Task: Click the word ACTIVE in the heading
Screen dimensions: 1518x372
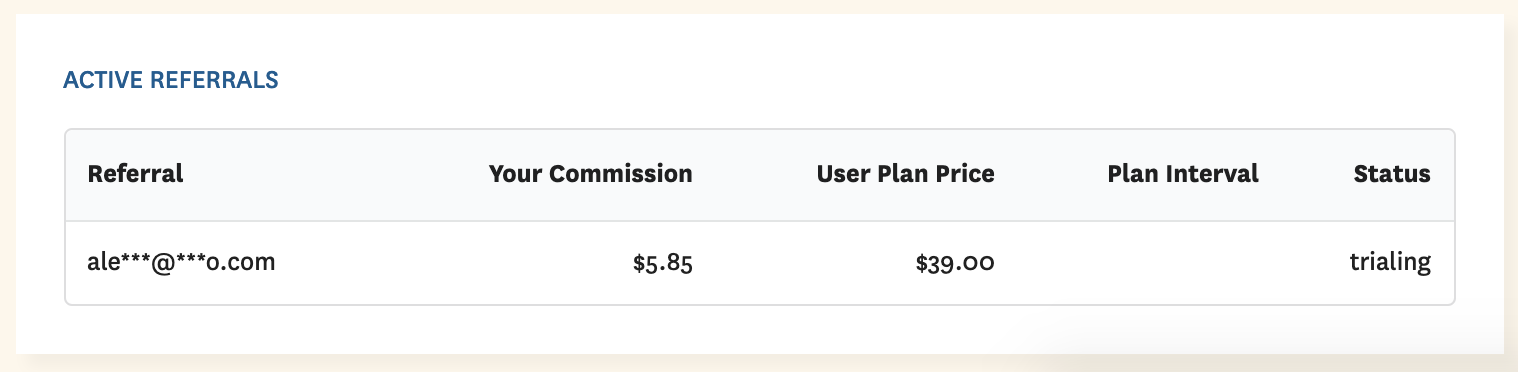Action: (x=103, y=81)
